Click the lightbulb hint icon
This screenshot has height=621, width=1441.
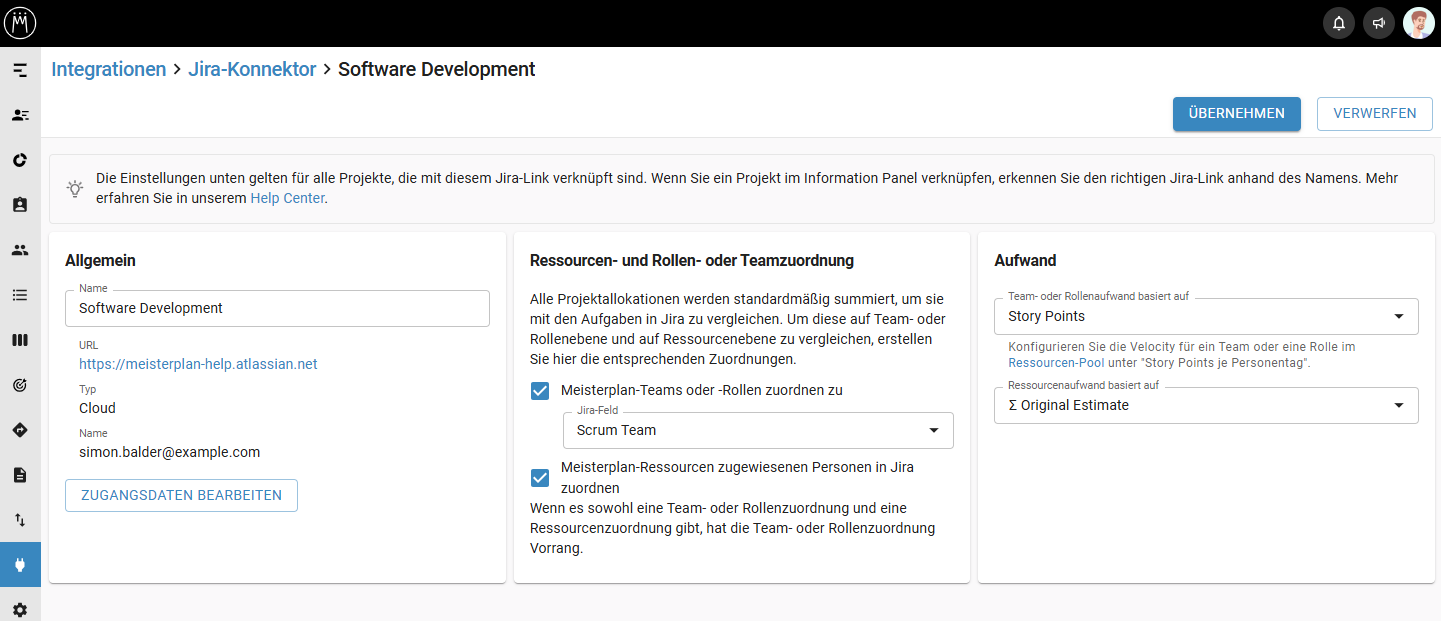point(75,188)
